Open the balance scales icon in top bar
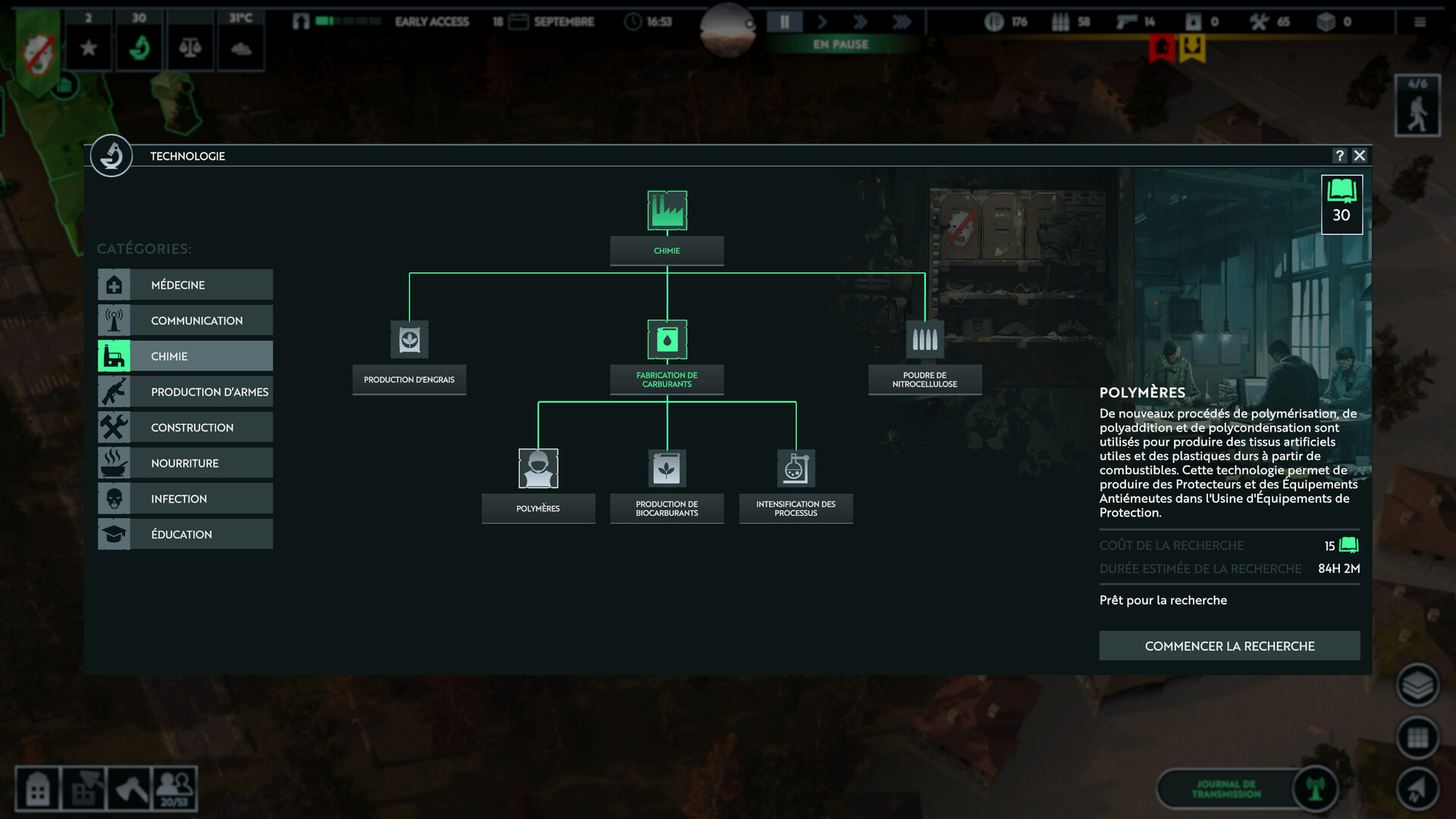 click(190, 48)
